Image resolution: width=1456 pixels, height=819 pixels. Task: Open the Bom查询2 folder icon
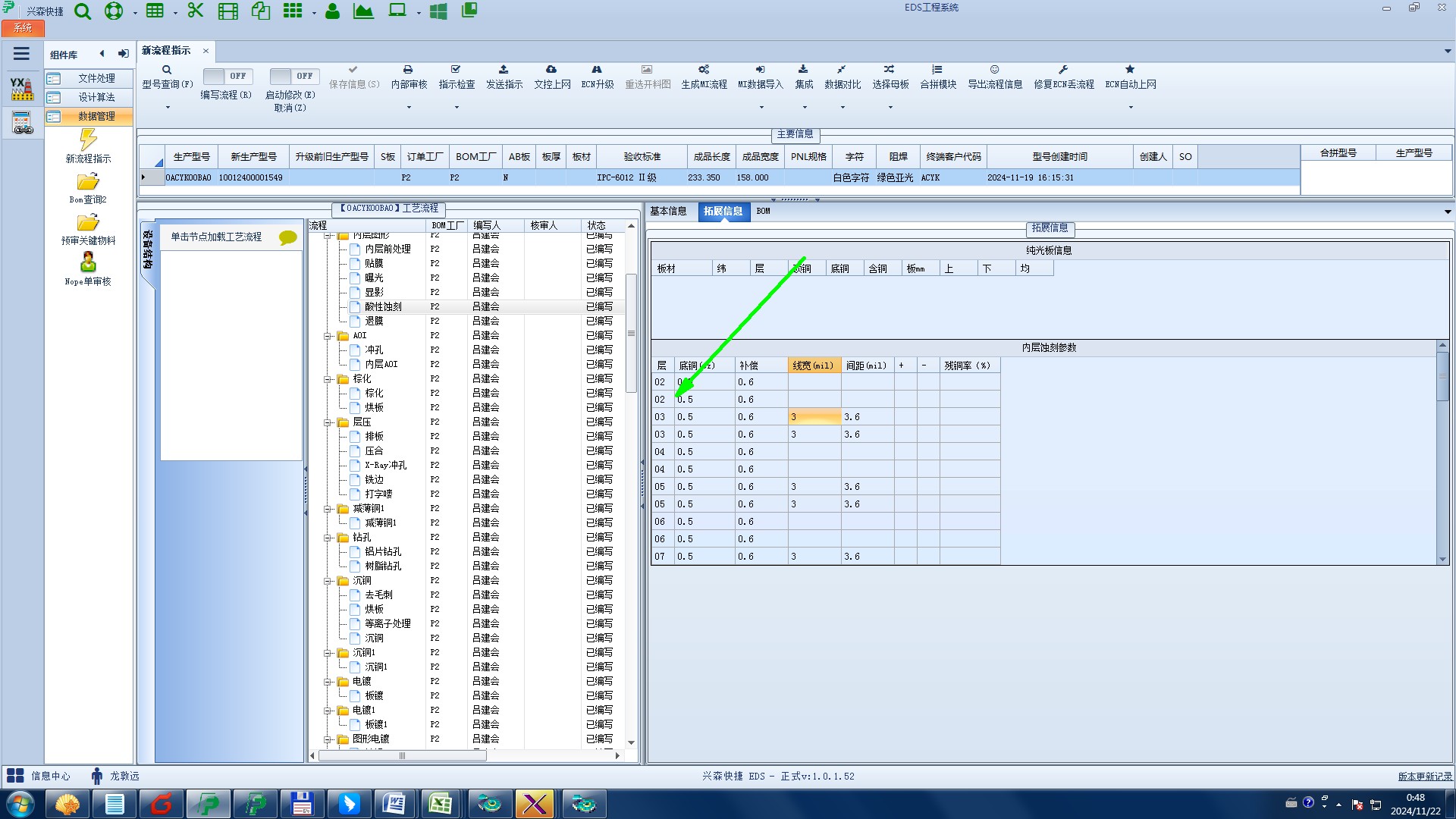point(88,182)
